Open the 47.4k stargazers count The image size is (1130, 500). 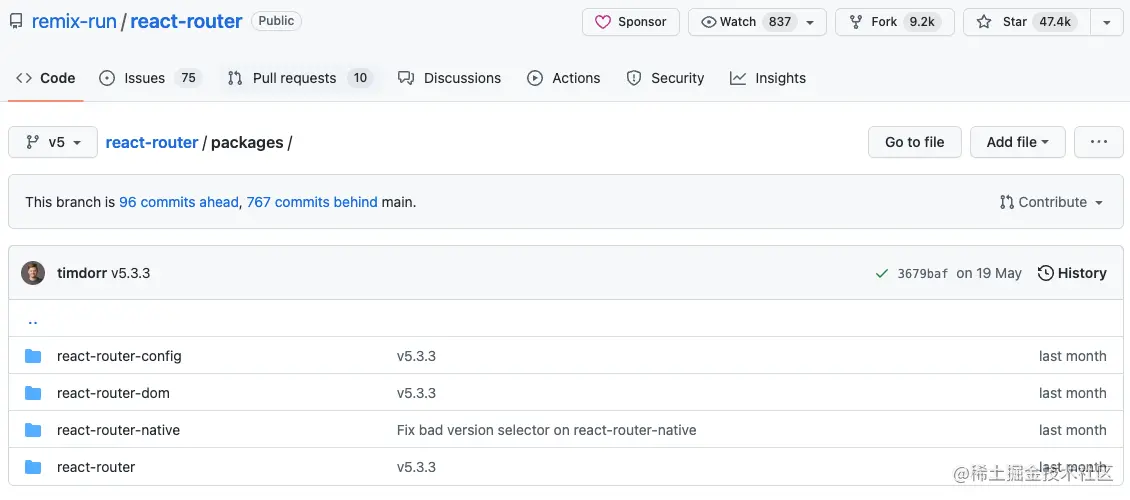[1055, 22]
